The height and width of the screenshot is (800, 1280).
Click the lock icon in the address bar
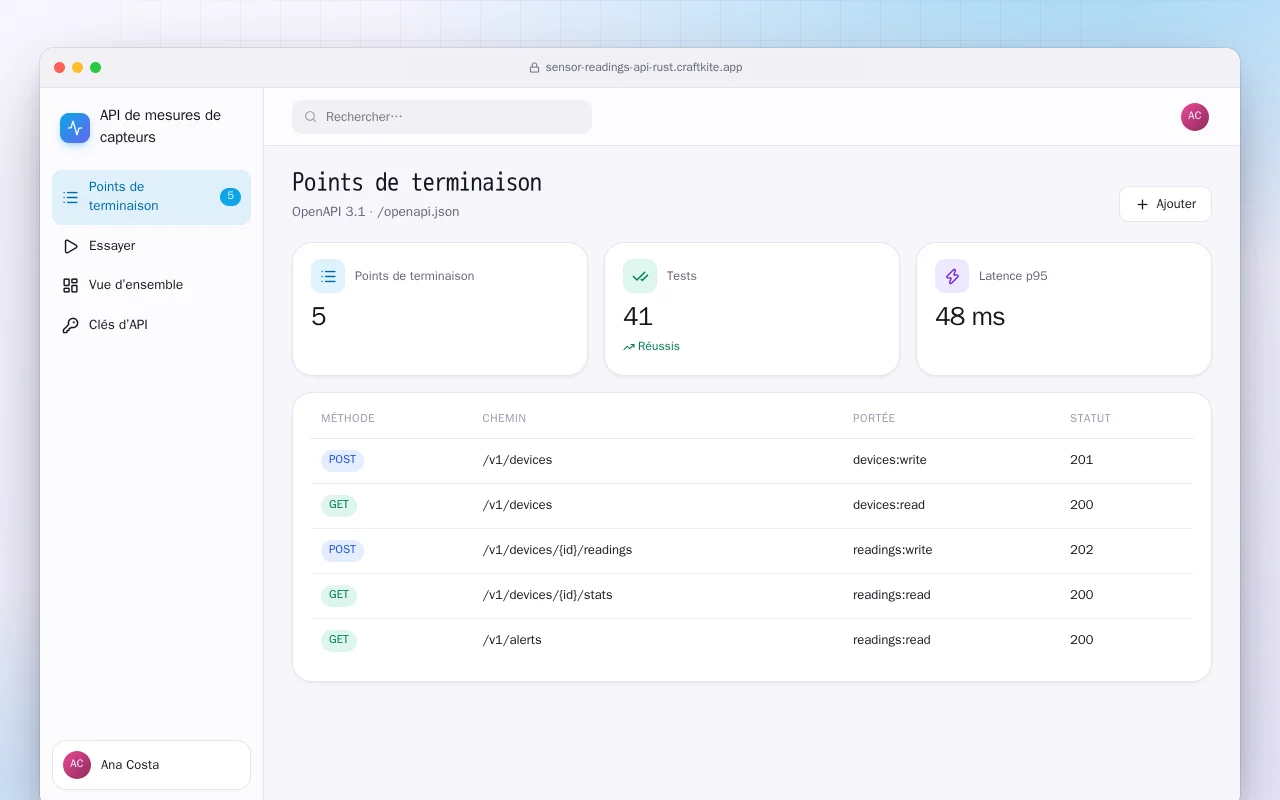[x=535, y=68]
